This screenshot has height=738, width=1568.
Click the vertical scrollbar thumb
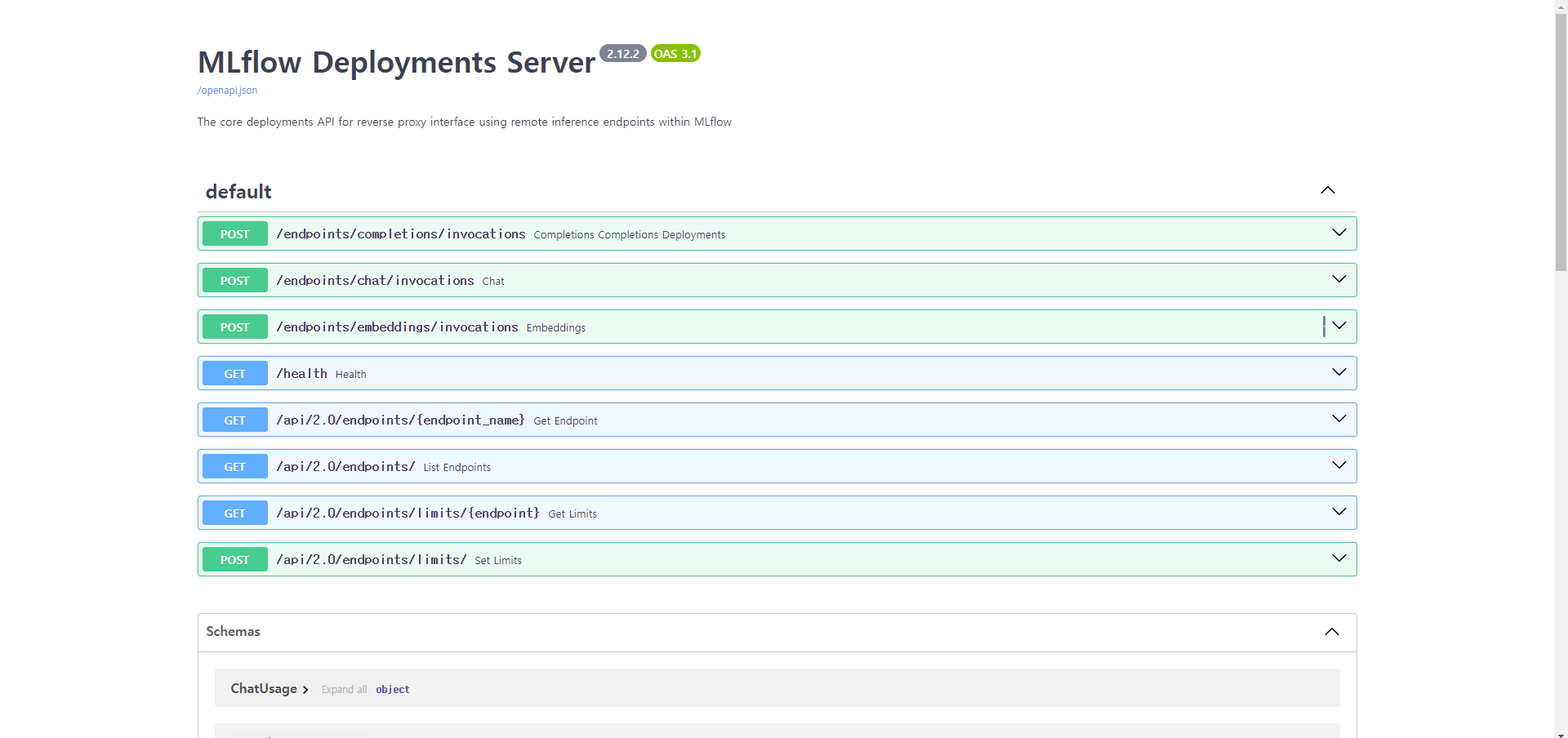pyautogui.click(x=1561, y=141)
